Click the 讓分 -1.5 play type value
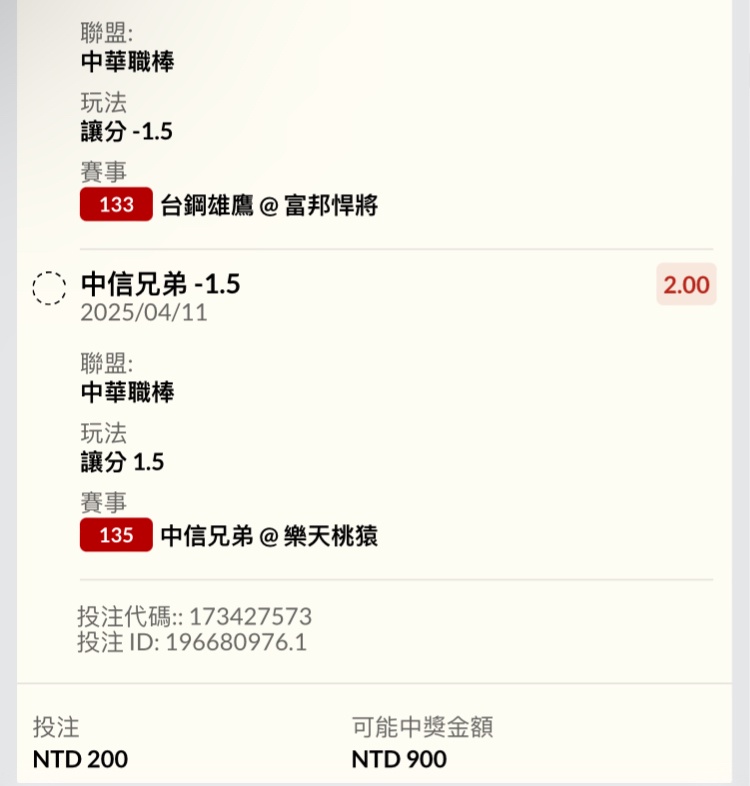Image resolution: width=750 pixels, height=786 pixels. point(127,132)
